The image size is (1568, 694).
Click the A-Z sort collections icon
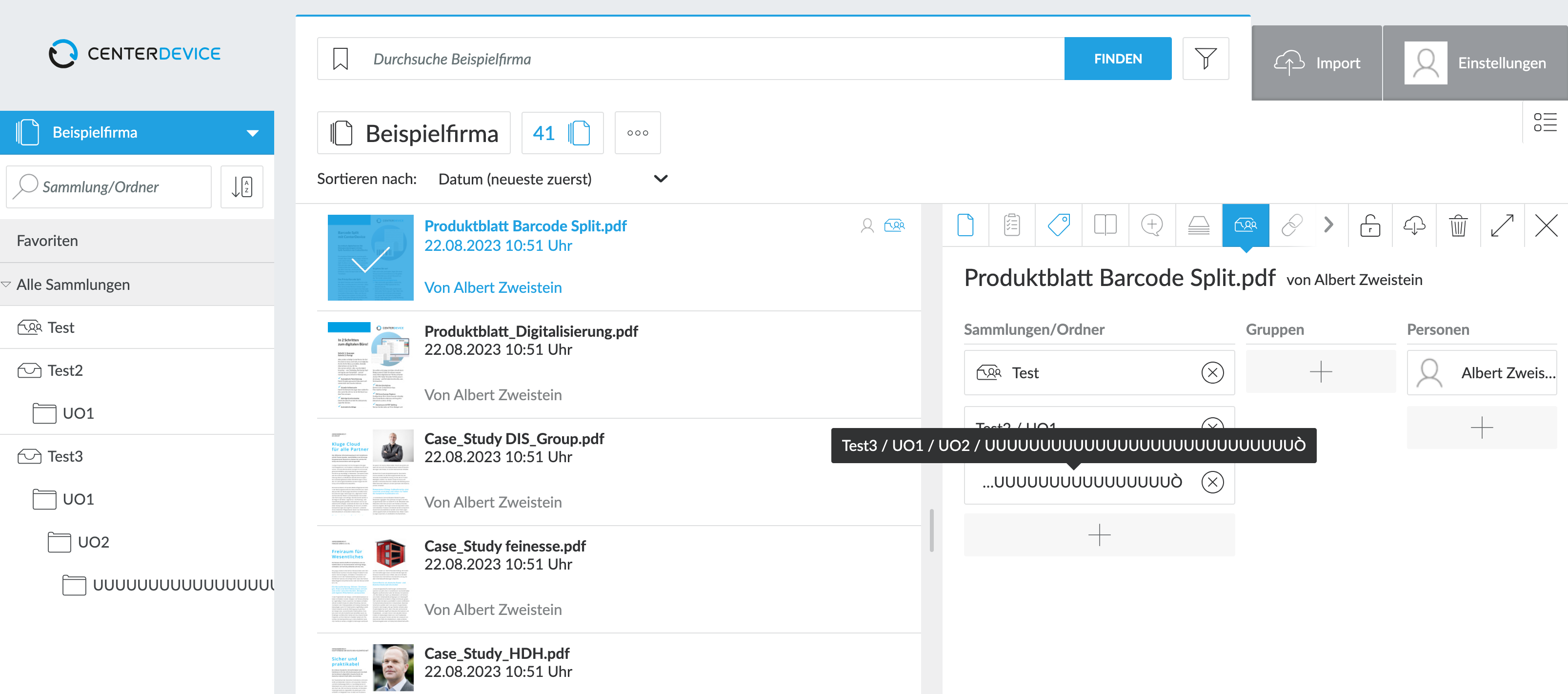(x=241, y=187)
